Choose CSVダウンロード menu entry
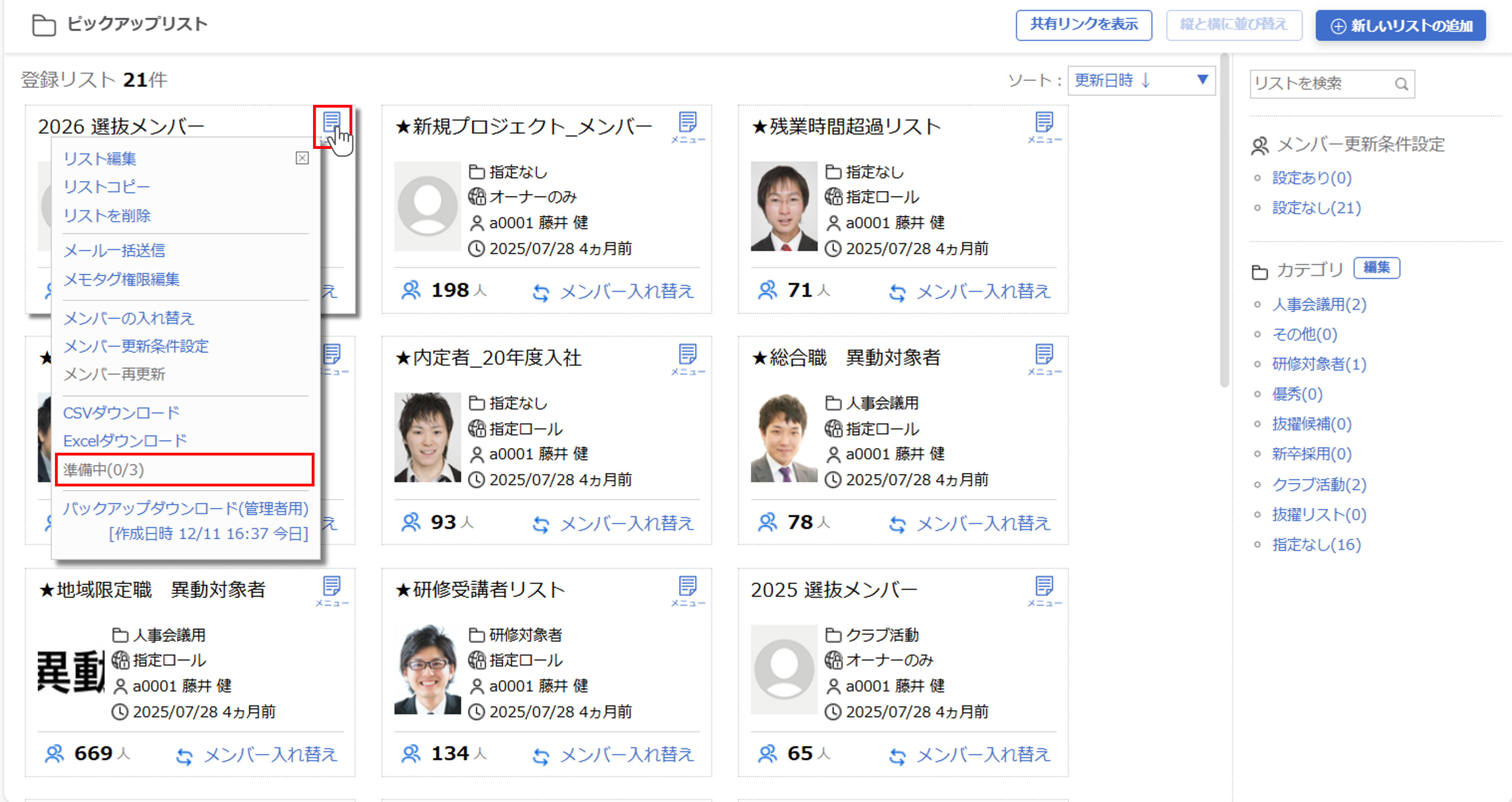Screen dimensions: 1512x802 coord(121,413)
